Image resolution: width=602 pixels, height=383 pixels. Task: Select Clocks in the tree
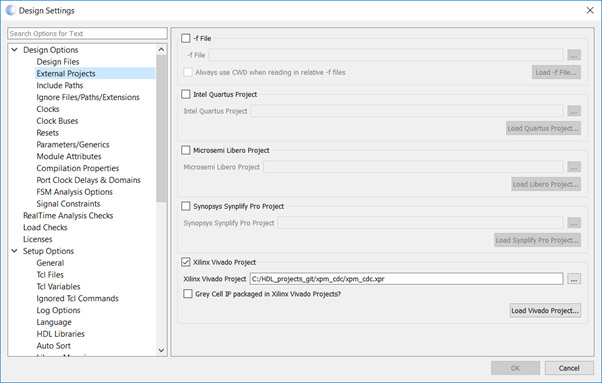[x=48, y=109]
